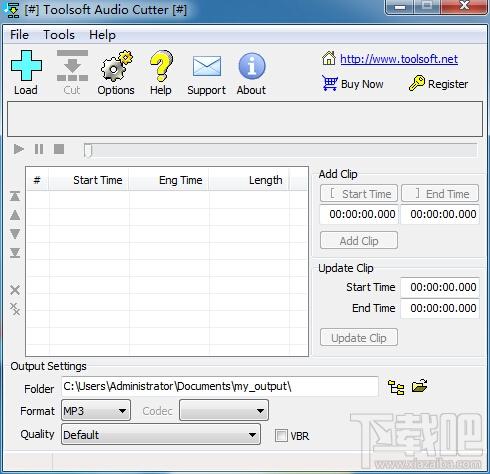Click the Eng Time column header

point(169,180)
